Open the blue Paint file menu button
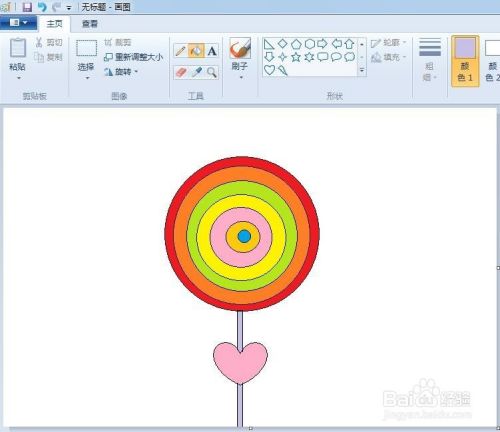The height and width of the screenshot is (432, 500). [x=18, y=23]
